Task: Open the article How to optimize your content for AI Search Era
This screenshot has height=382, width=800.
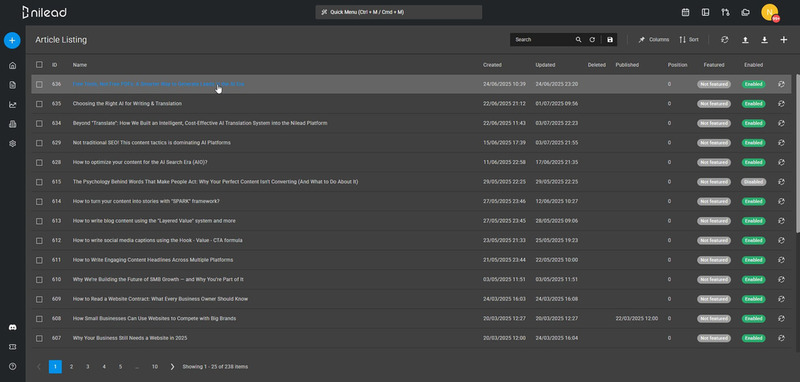Action: pos(140,162)
